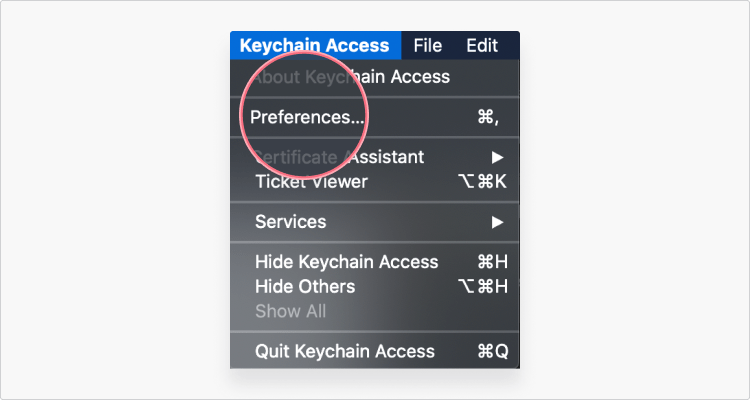Open the File menu
This screenshot has height=400, width=750.
(428, 45)
